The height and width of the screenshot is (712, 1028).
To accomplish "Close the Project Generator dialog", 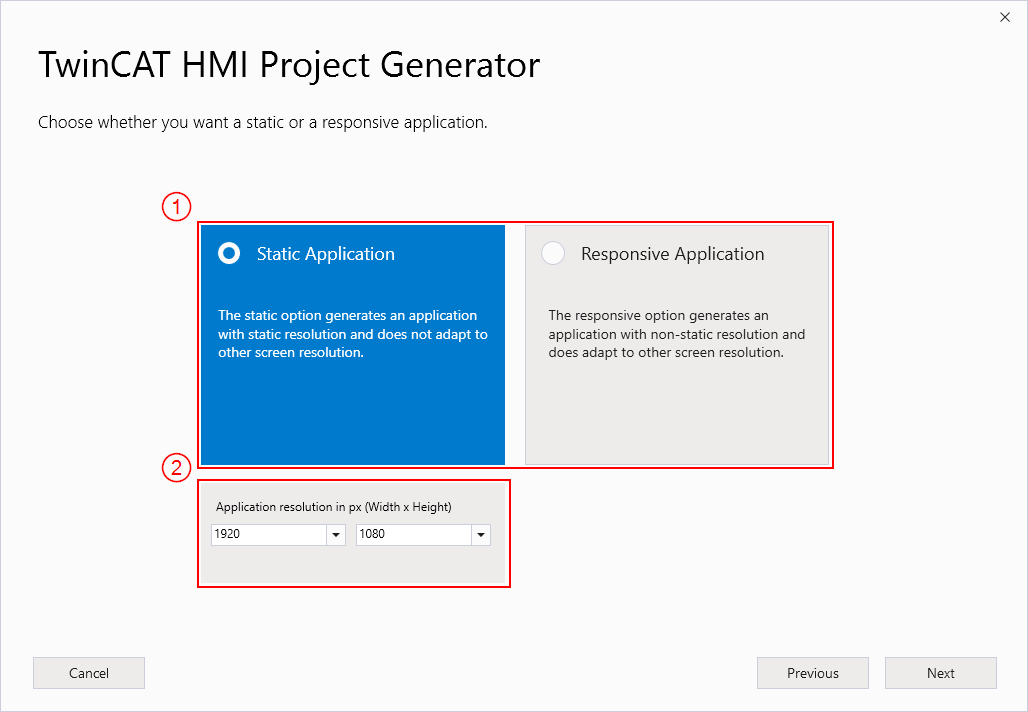I will [x=1005, y=17].
